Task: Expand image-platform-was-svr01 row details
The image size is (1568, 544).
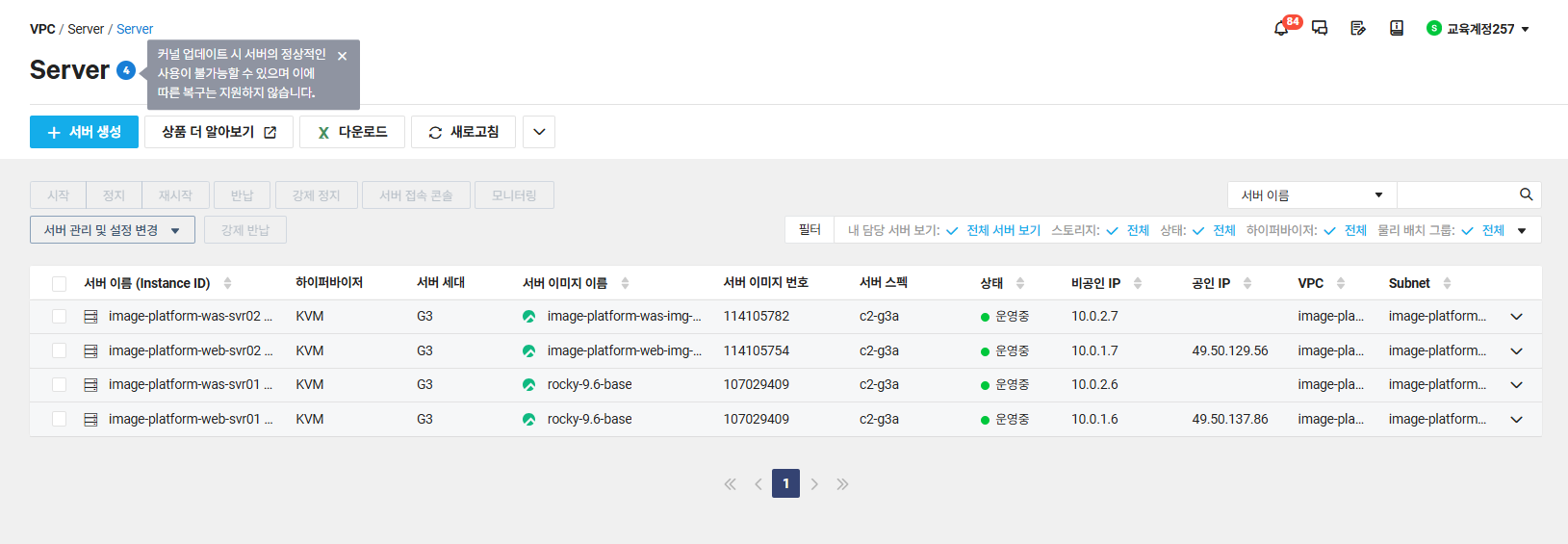Action: pos(1517,385)
